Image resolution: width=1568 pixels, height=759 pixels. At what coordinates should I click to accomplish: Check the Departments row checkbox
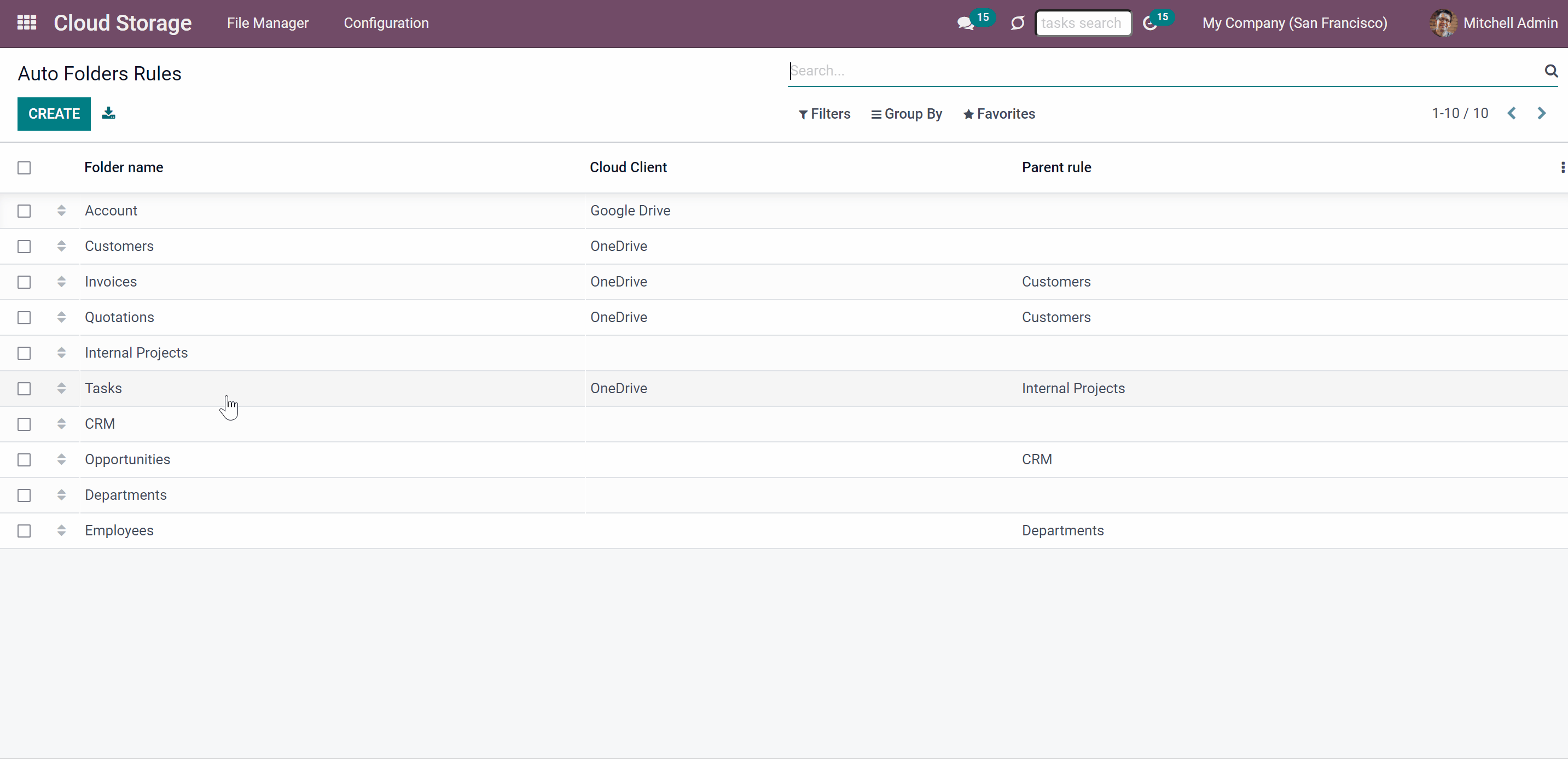coord(25,495)
